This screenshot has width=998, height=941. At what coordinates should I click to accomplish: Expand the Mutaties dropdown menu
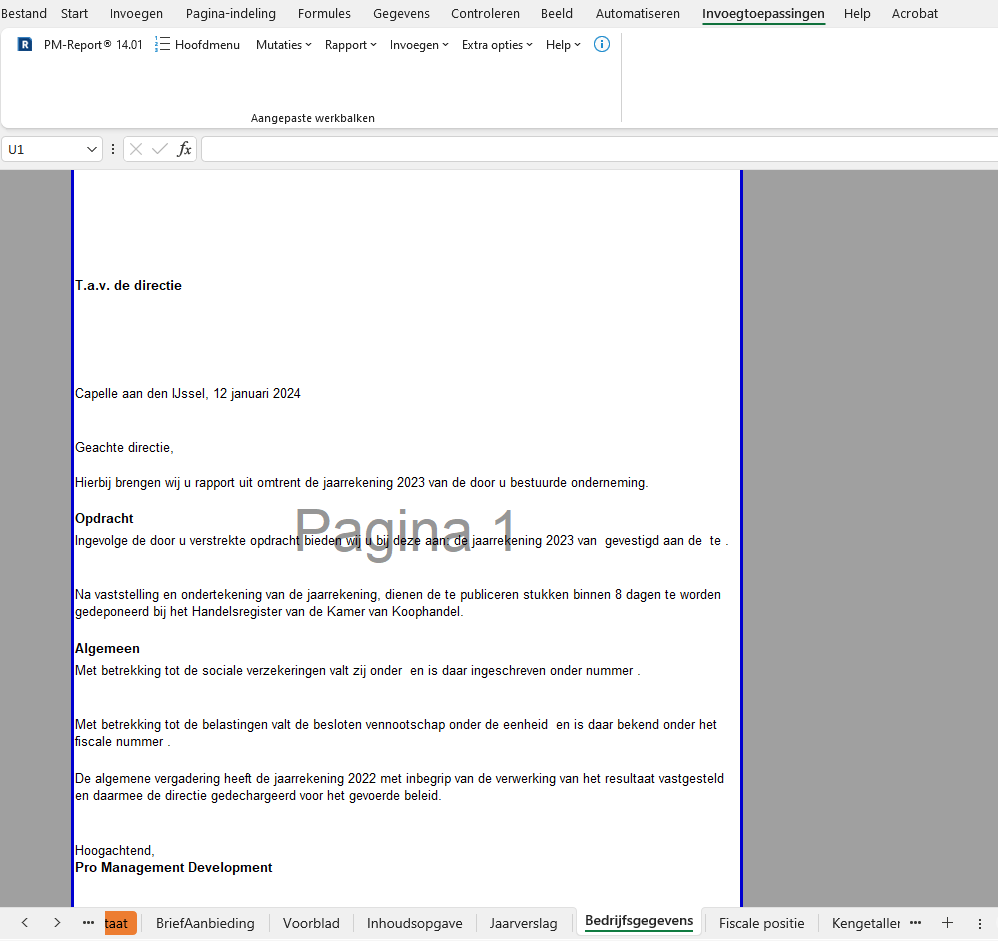coord(283,45)
